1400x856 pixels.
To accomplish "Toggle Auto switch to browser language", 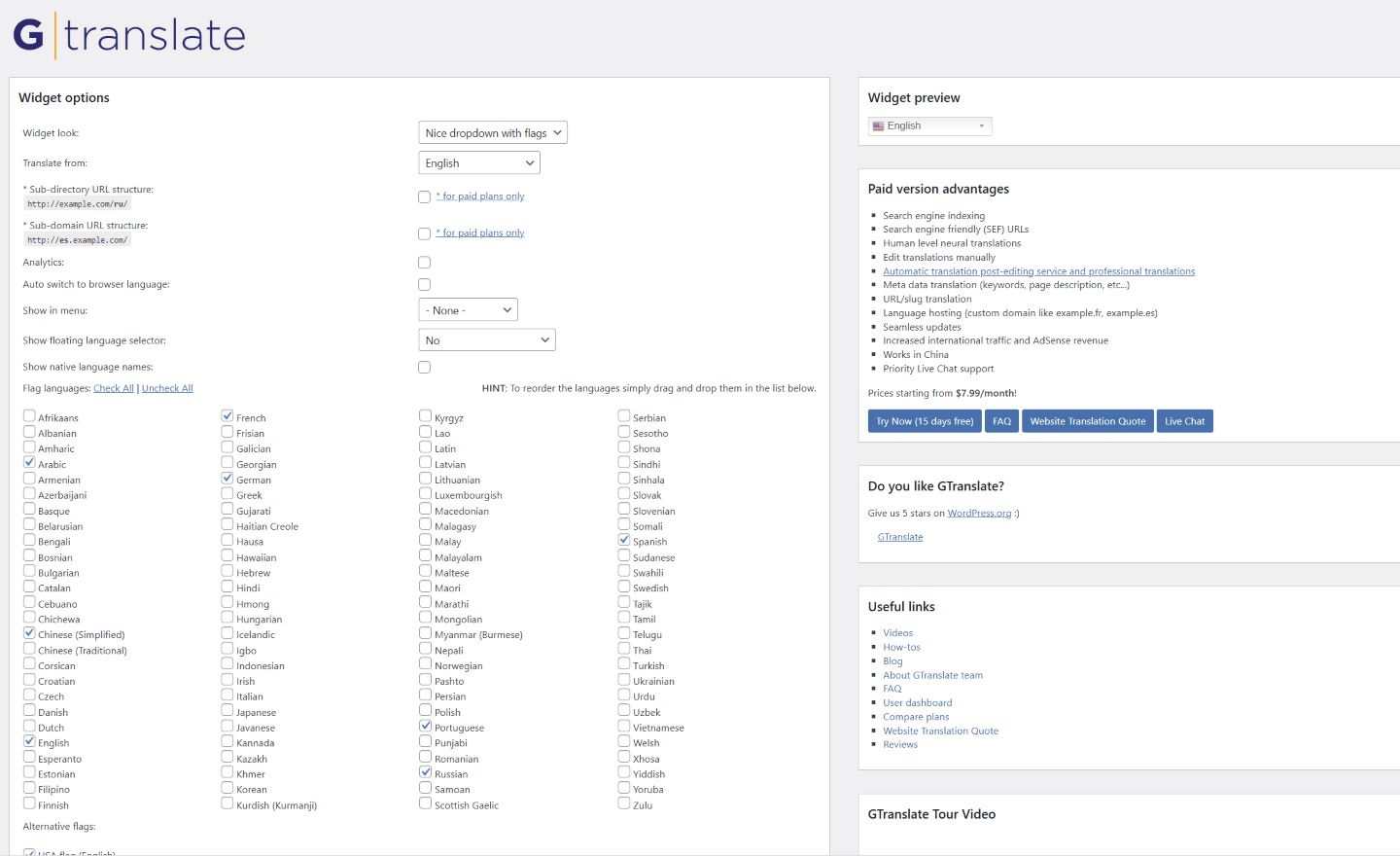I will [424, 285].
